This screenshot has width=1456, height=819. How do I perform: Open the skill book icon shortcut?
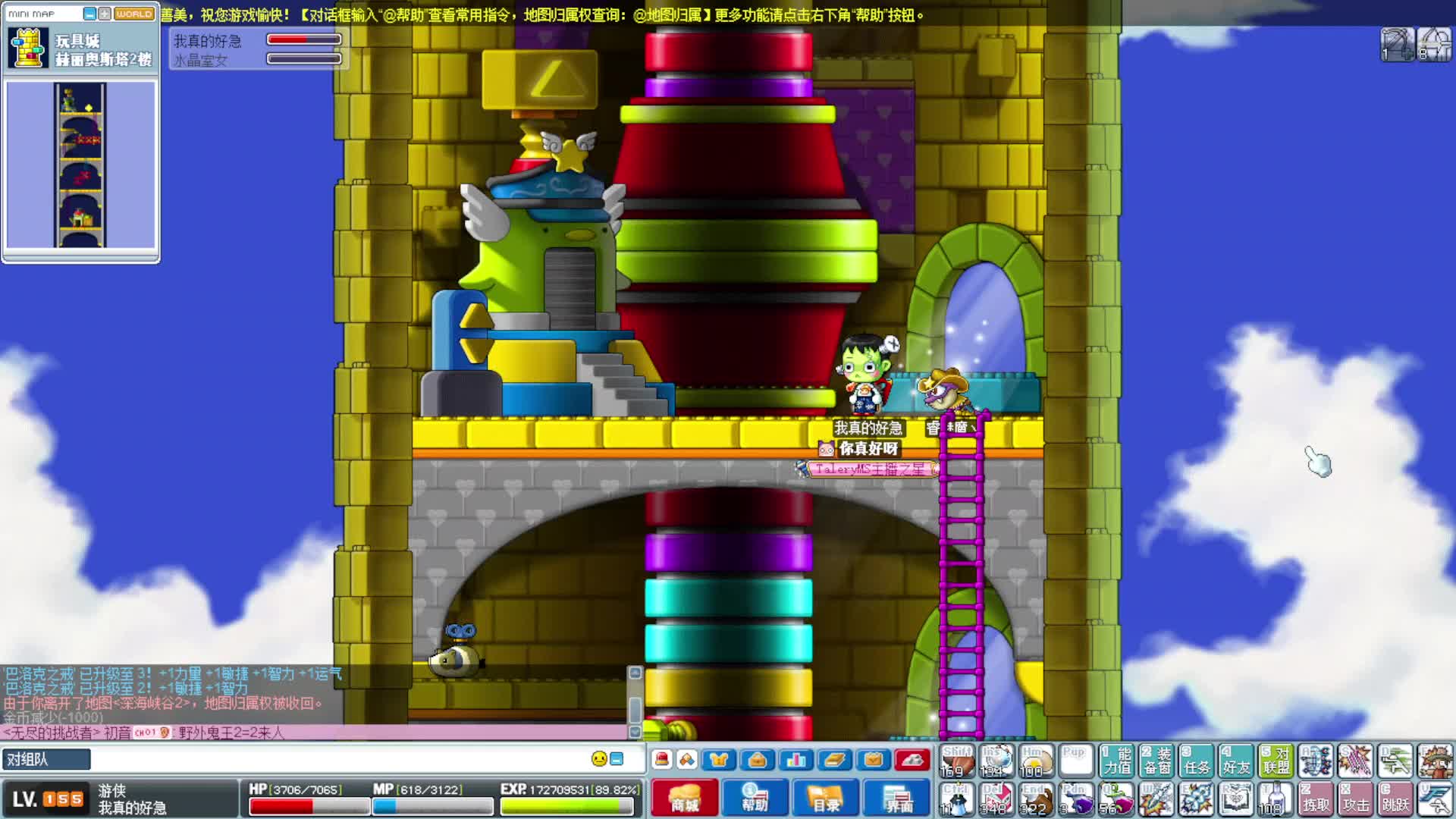click(x=834, y=759)
